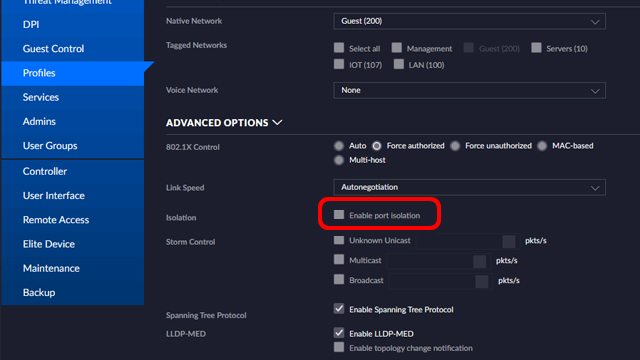Open Guest Control settings
Viewport: 640px width, 360px height.
coord(53,49)
